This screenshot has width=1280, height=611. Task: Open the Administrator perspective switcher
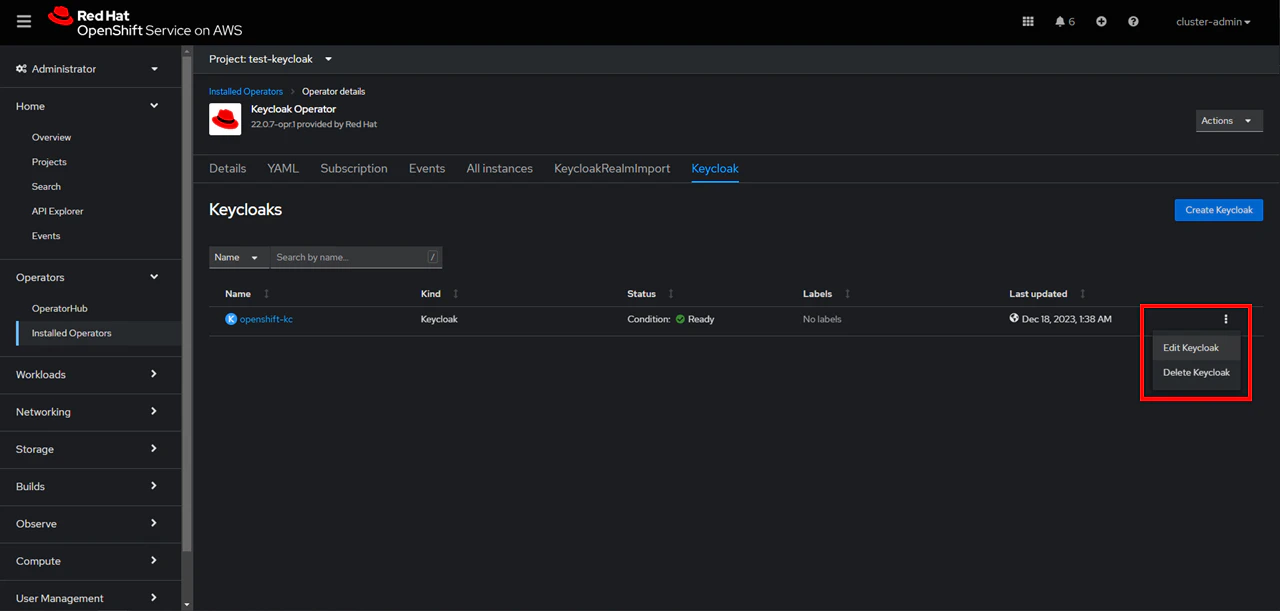pyautogui.click(x=87, y=69)
